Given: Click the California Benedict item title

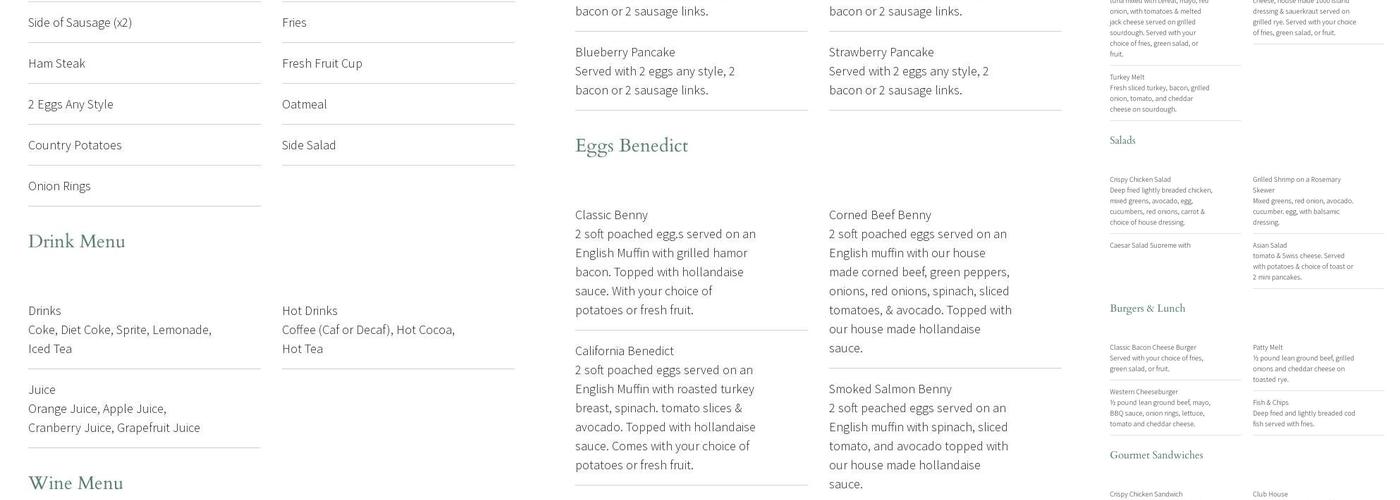Looking at the screenshot, I should [624, 351].
